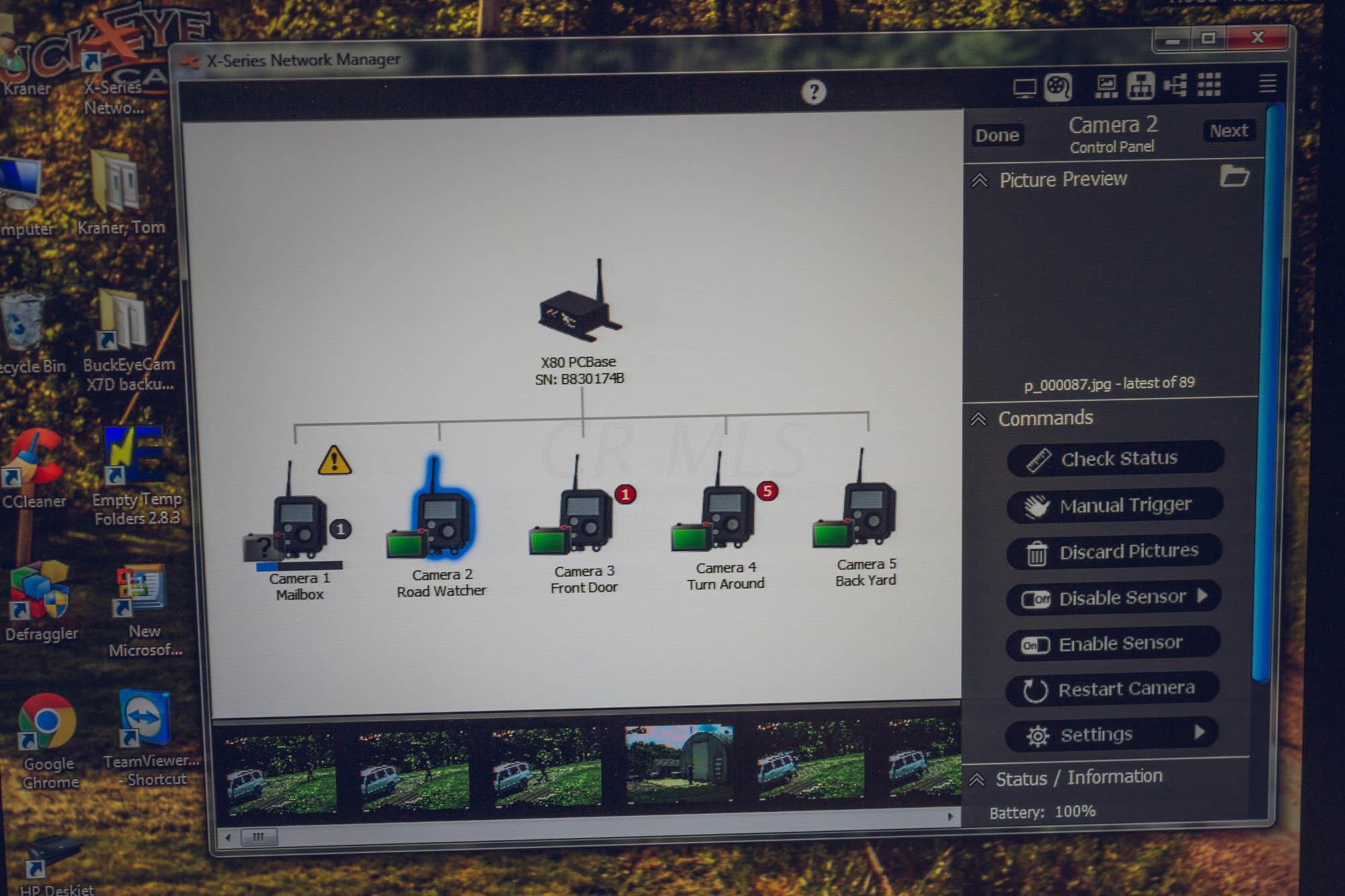Switch to the hierarchy network view icon
Screen dimensions: 1345x896
pos(1141,86)
